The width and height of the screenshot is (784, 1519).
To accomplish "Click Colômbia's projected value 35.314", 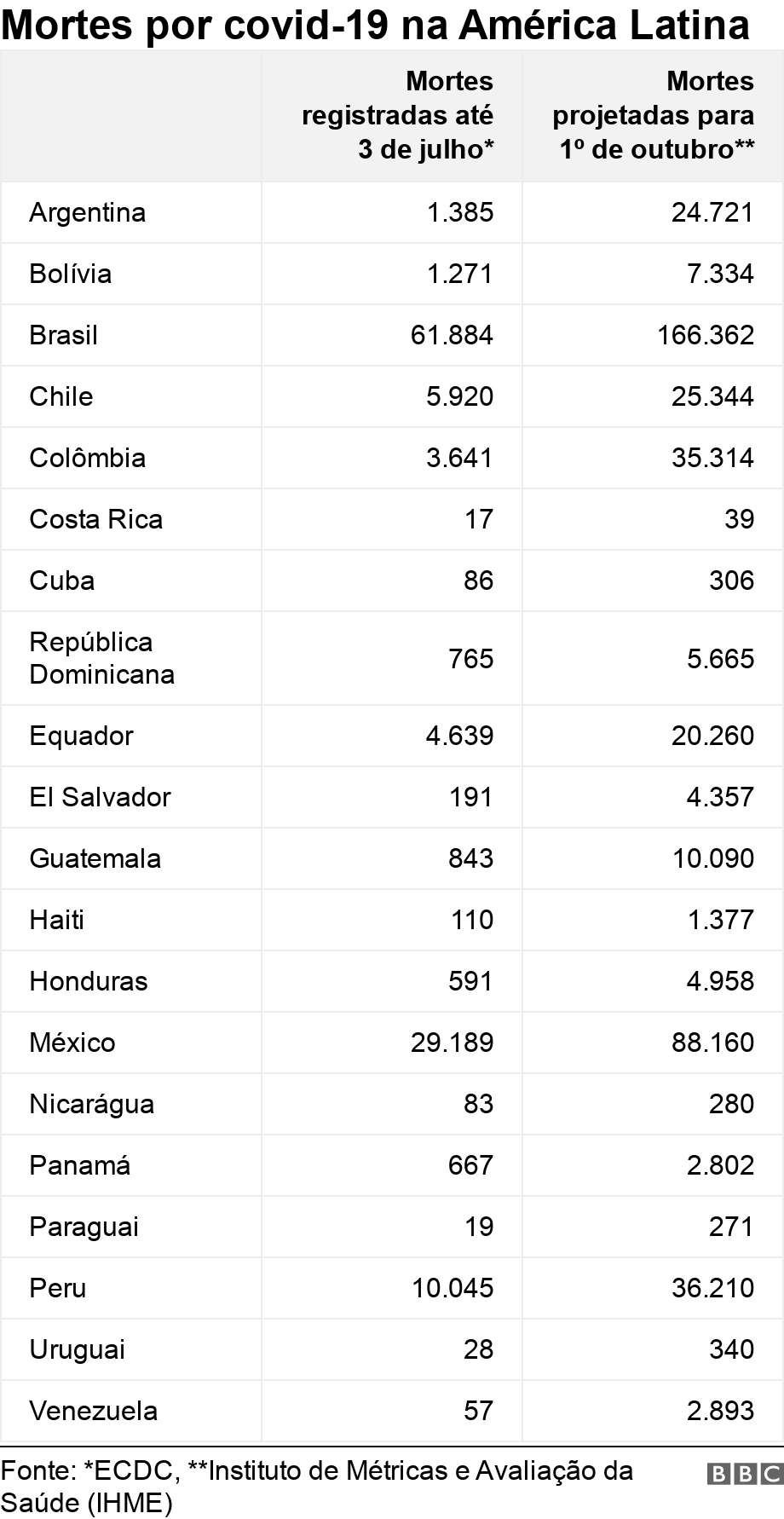I will [712, 458].
